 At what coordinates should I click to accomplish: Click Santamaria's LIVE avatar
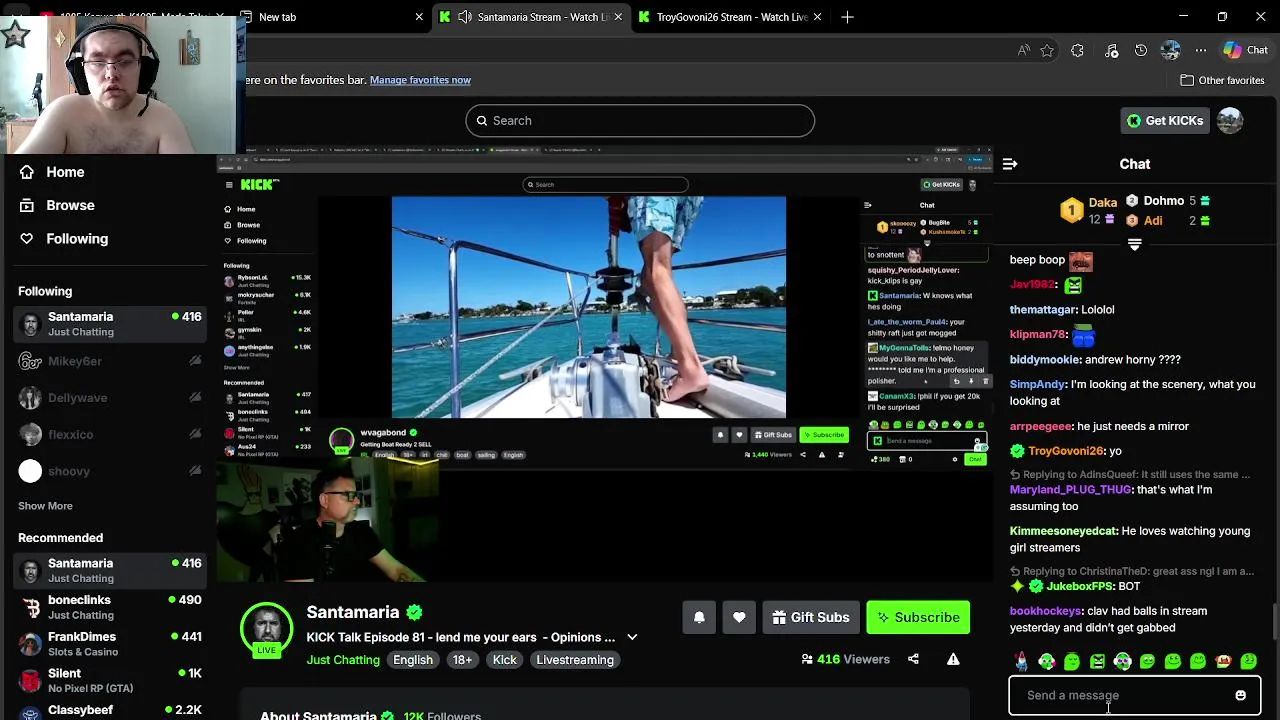(x=266, y=629)
